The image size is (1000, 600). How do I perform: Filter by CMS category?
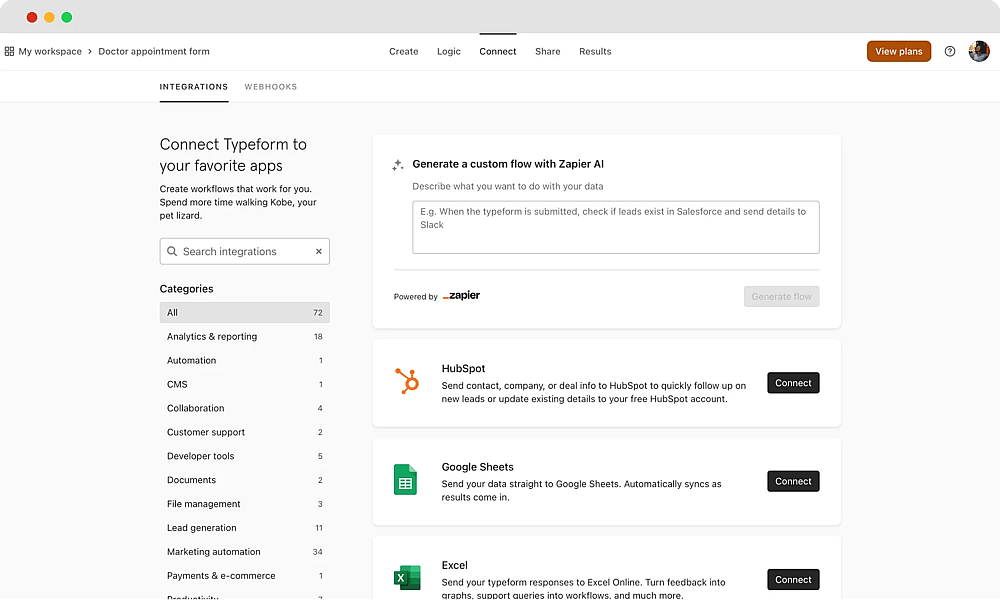pyautogui.click(x=244, y=384)
